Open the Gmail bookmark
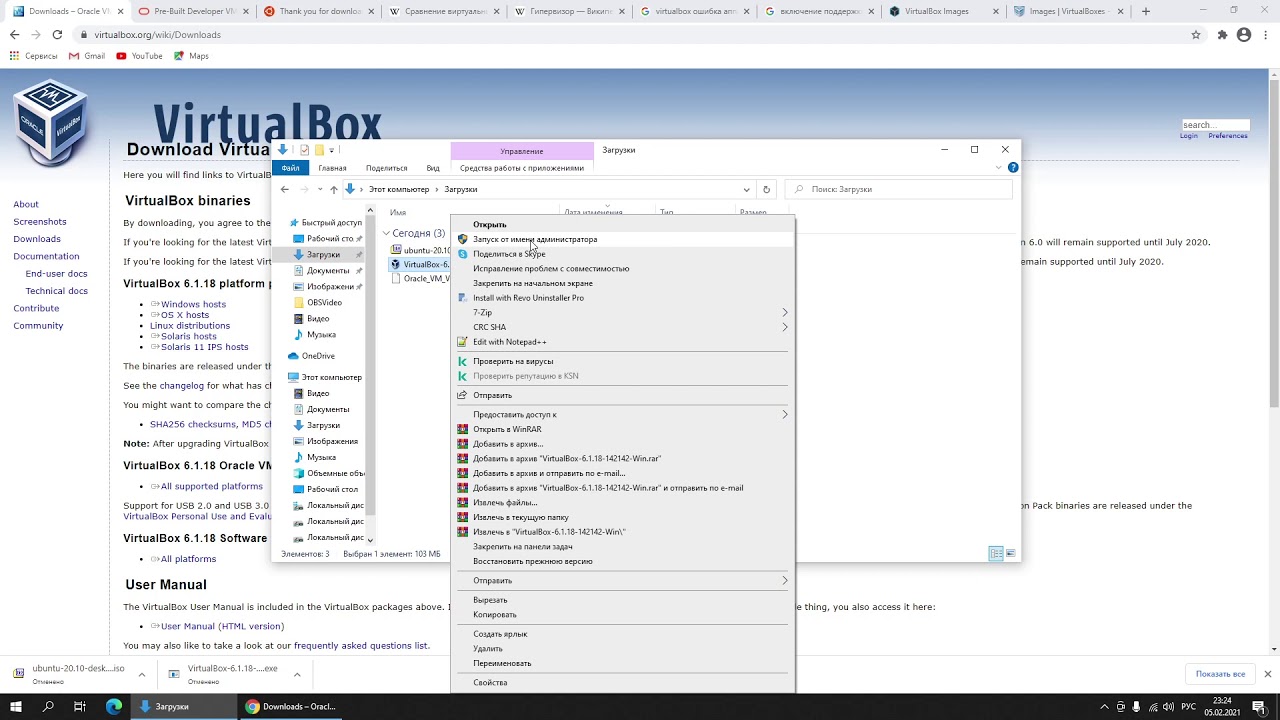 pos(87,56)
